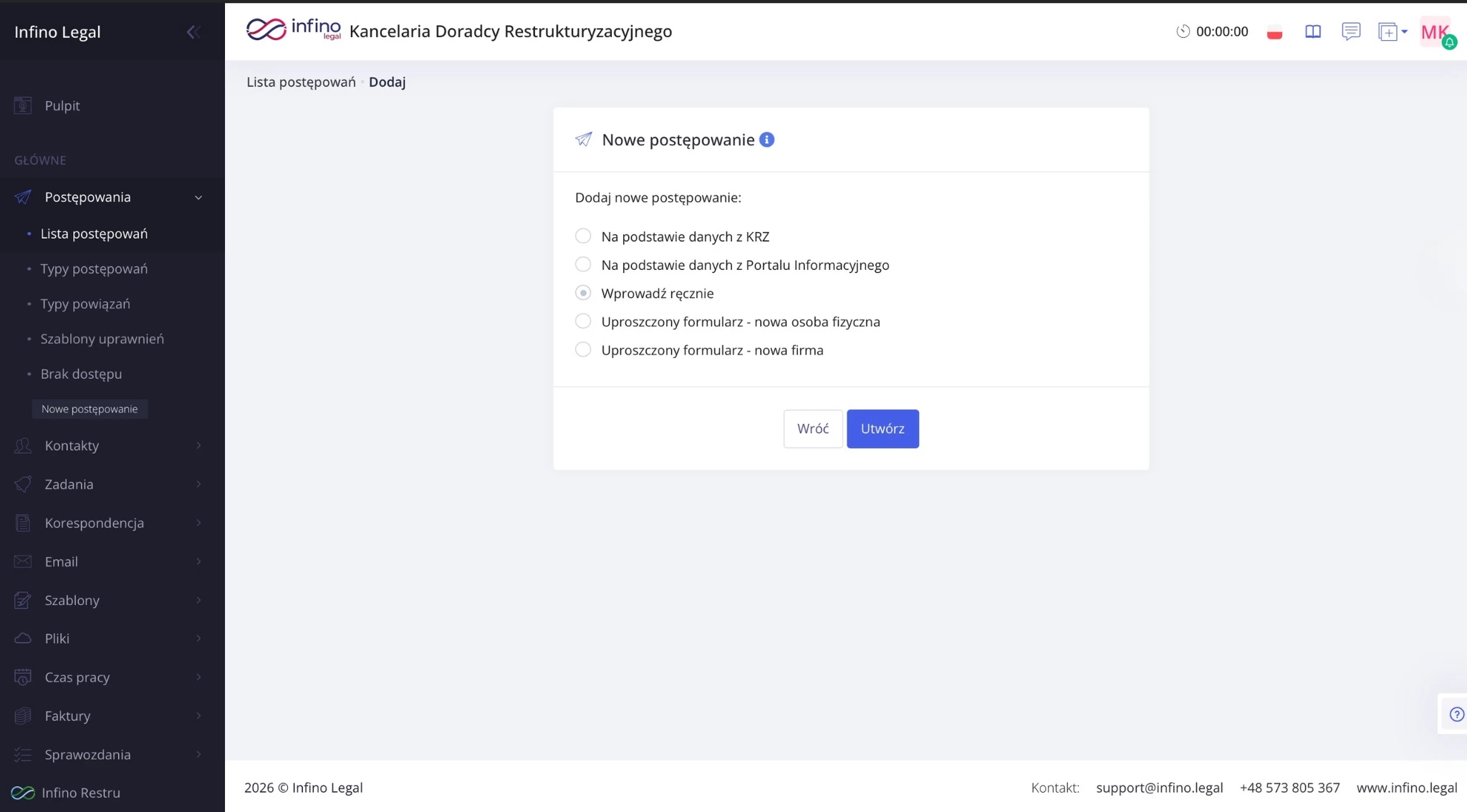Open the quick add plus dropdown
Image resolution: width=1467 pixels, height=812 pixels.
coord(1392,32)
